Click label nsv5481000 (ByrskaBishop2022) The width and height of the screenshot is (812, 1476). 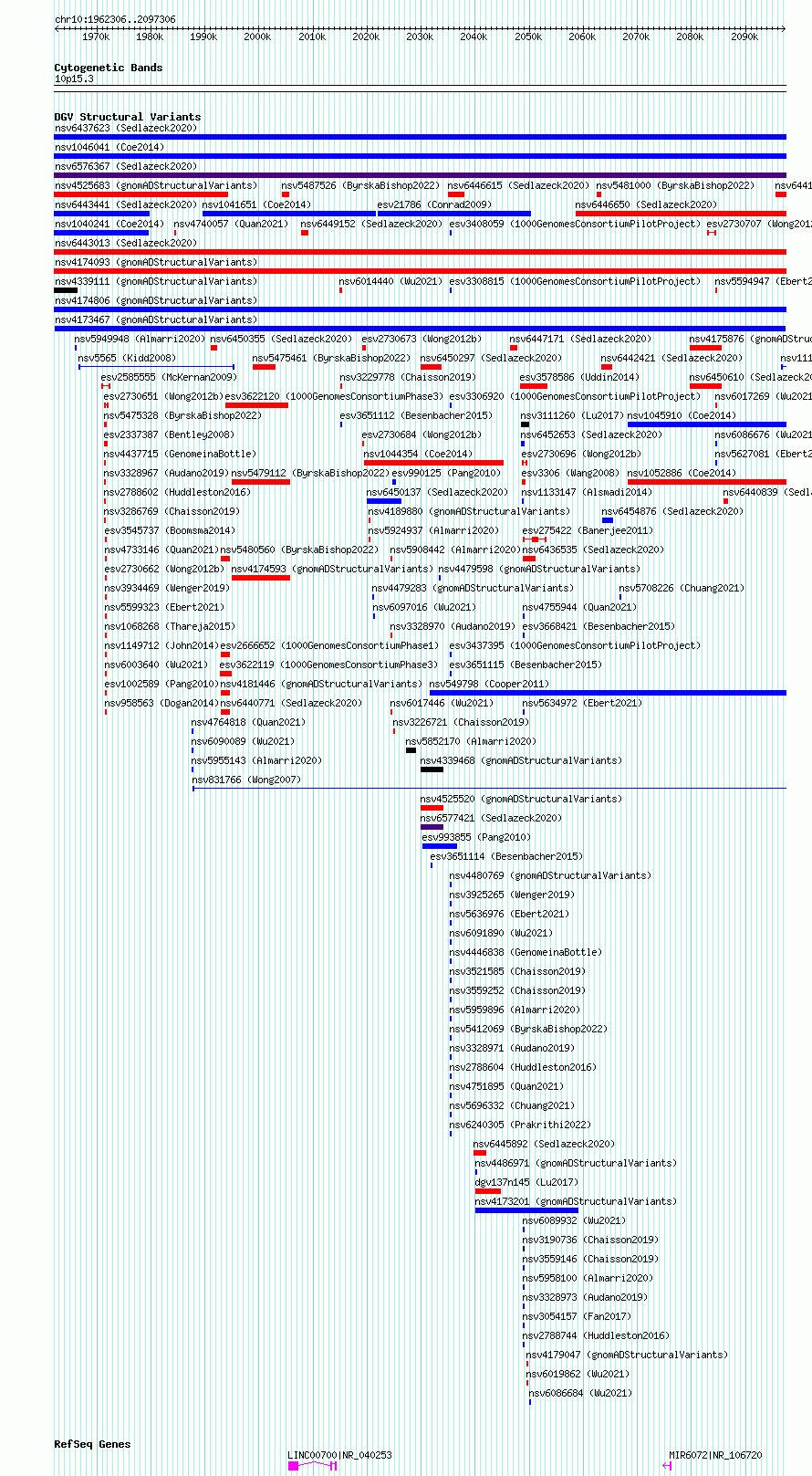click(675, 186)
